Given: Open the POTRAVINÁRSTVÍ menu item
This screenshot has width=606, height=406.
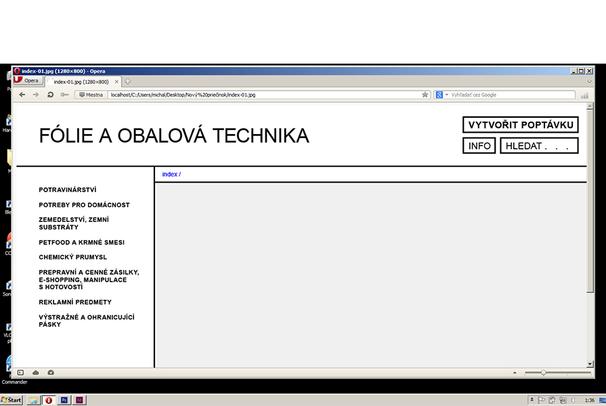Looking at the screenshot, I should click(x=67, y=189).
